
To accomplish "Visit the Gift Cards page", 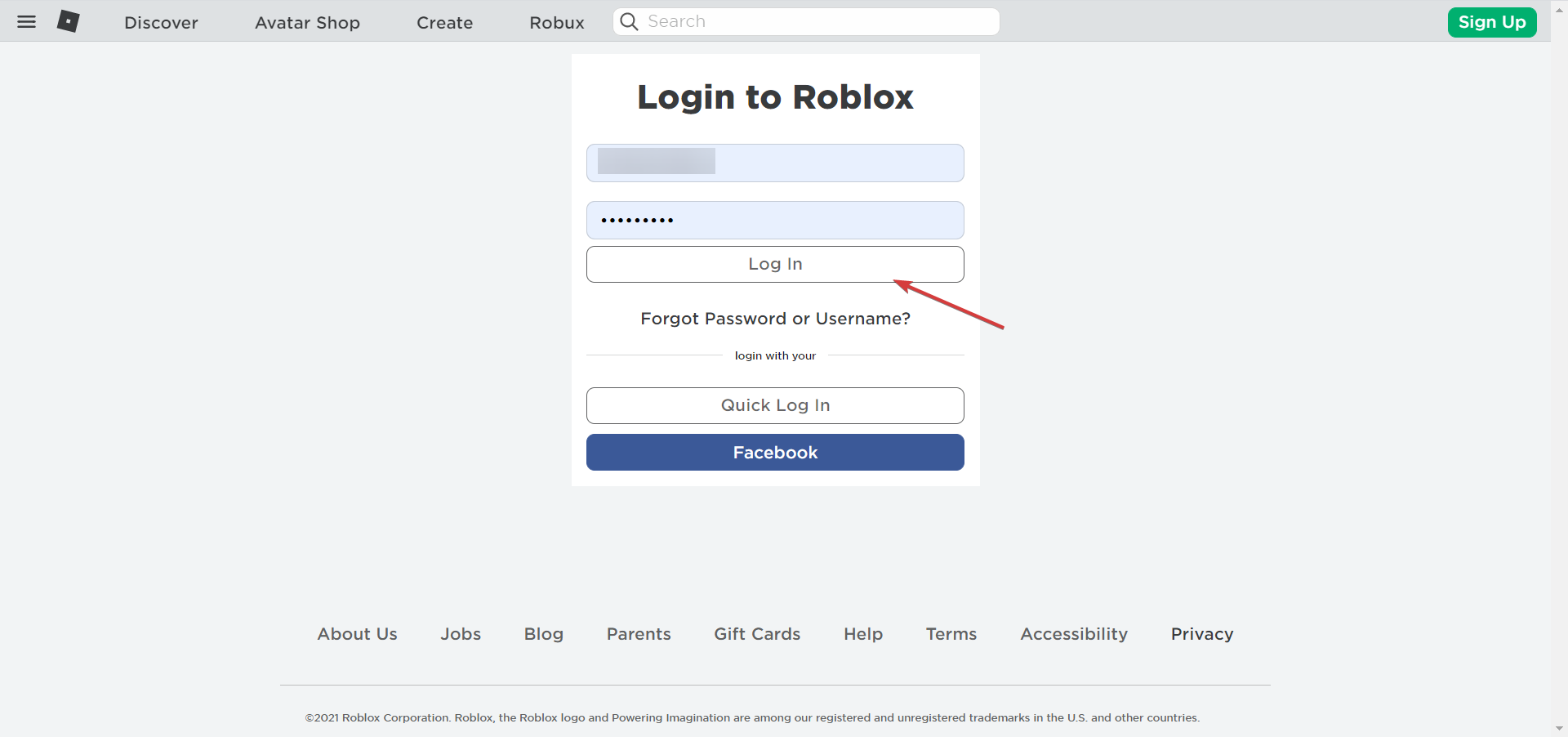I will click(x=757, y=634).
